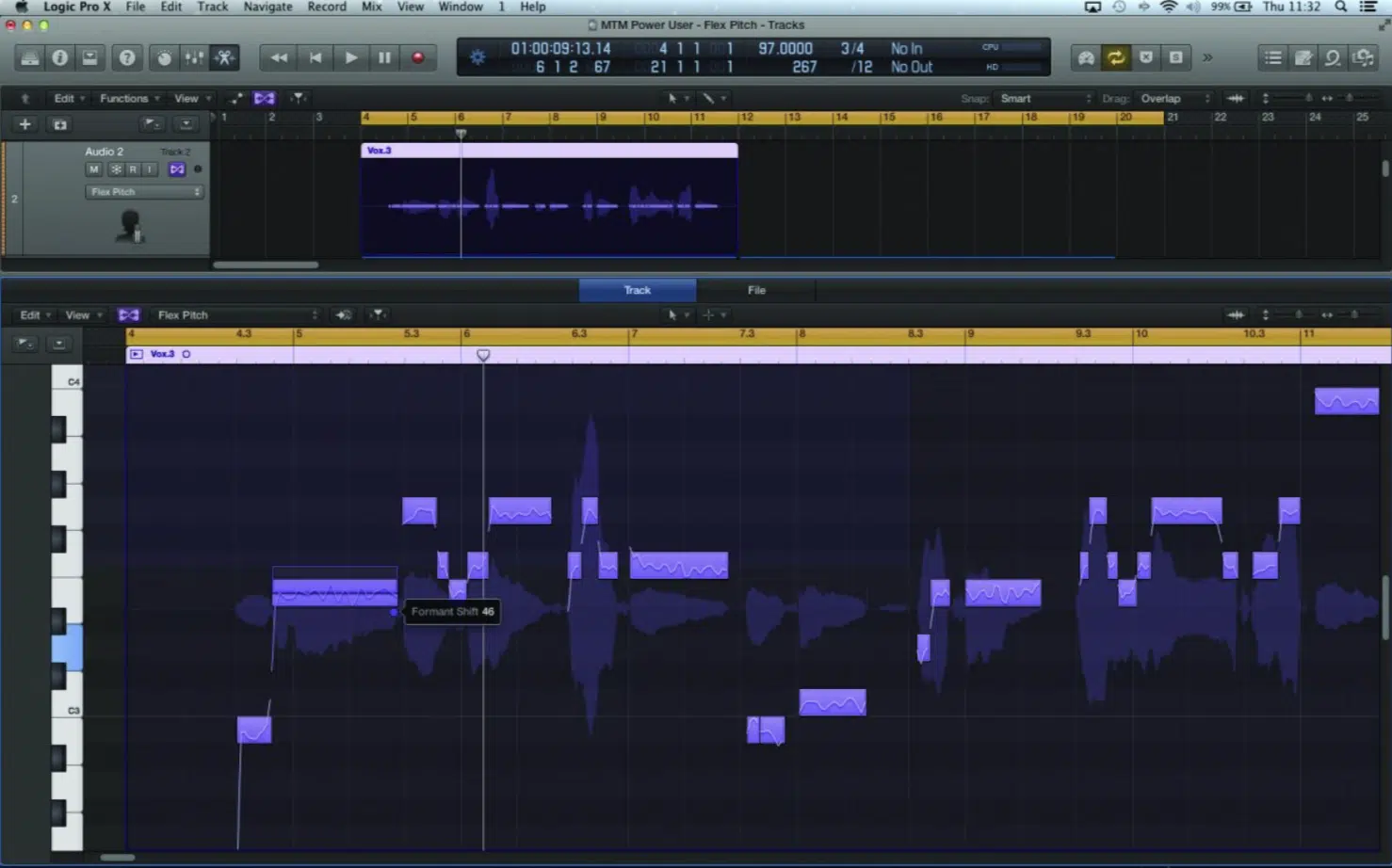Screen dimensions: 1392x868
Task: Clear mute with X button
Action: 1146,58
